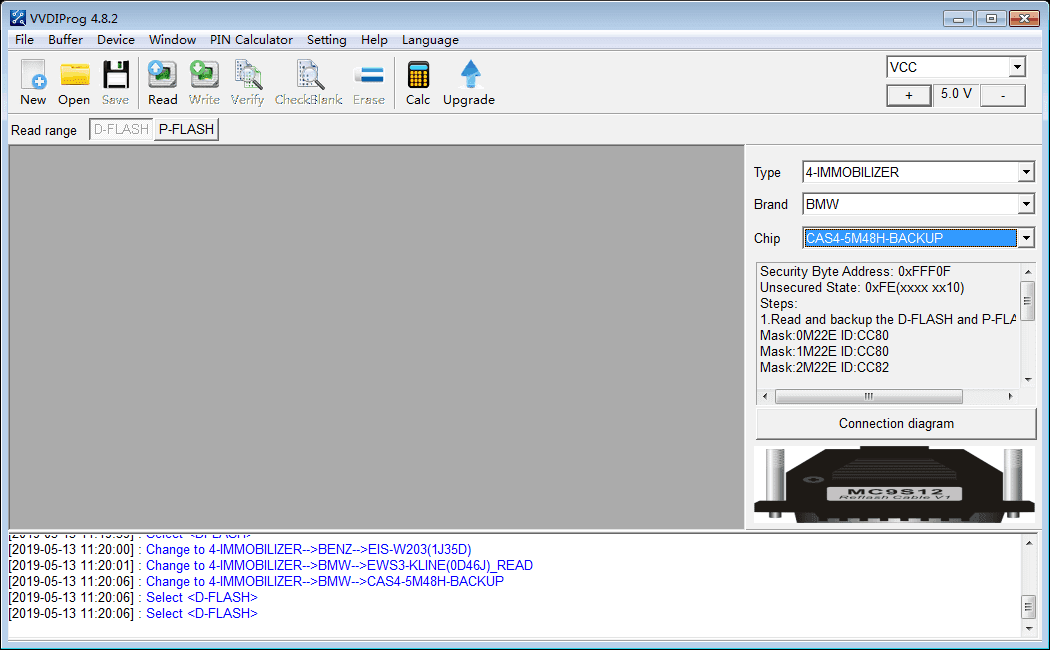Expand the Type dropdown showing 4-IMMOBILIZER
Viewport: 1050px width, 650px height.
[x=1026, y=172]
